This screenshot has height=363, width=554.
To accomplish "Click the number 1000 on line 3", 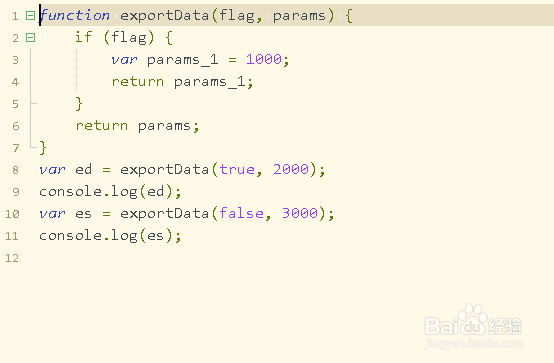I will 264,59.
